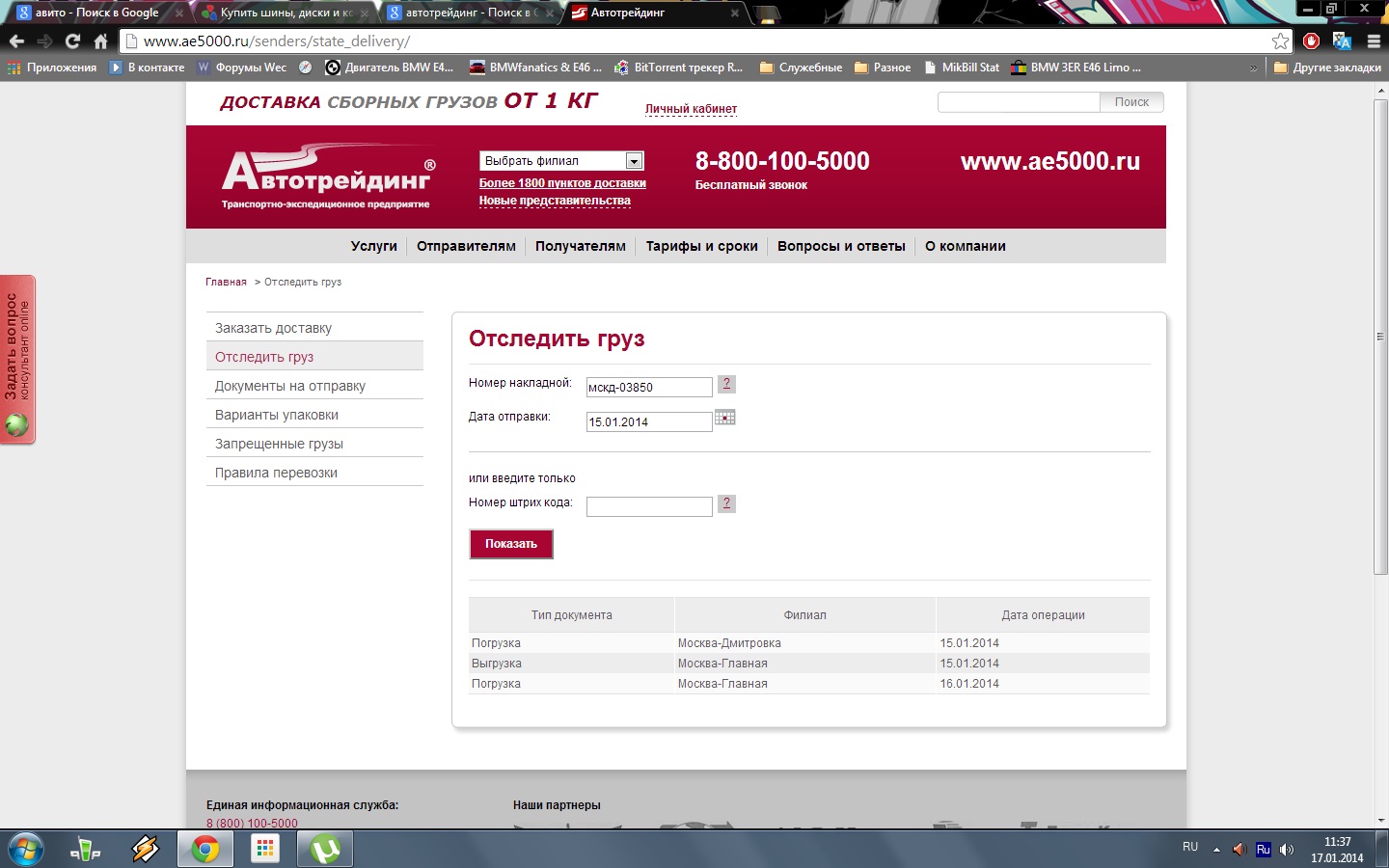
Task: Click the page vertical scrollbar
Action: pyautogui.click(x=1380, y=338)
